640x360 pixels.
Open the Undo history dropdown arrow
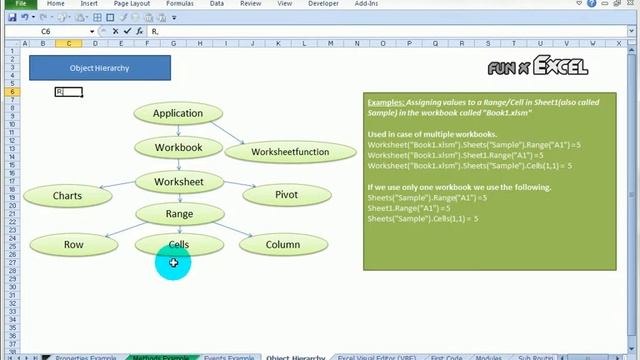coord(33,18)
